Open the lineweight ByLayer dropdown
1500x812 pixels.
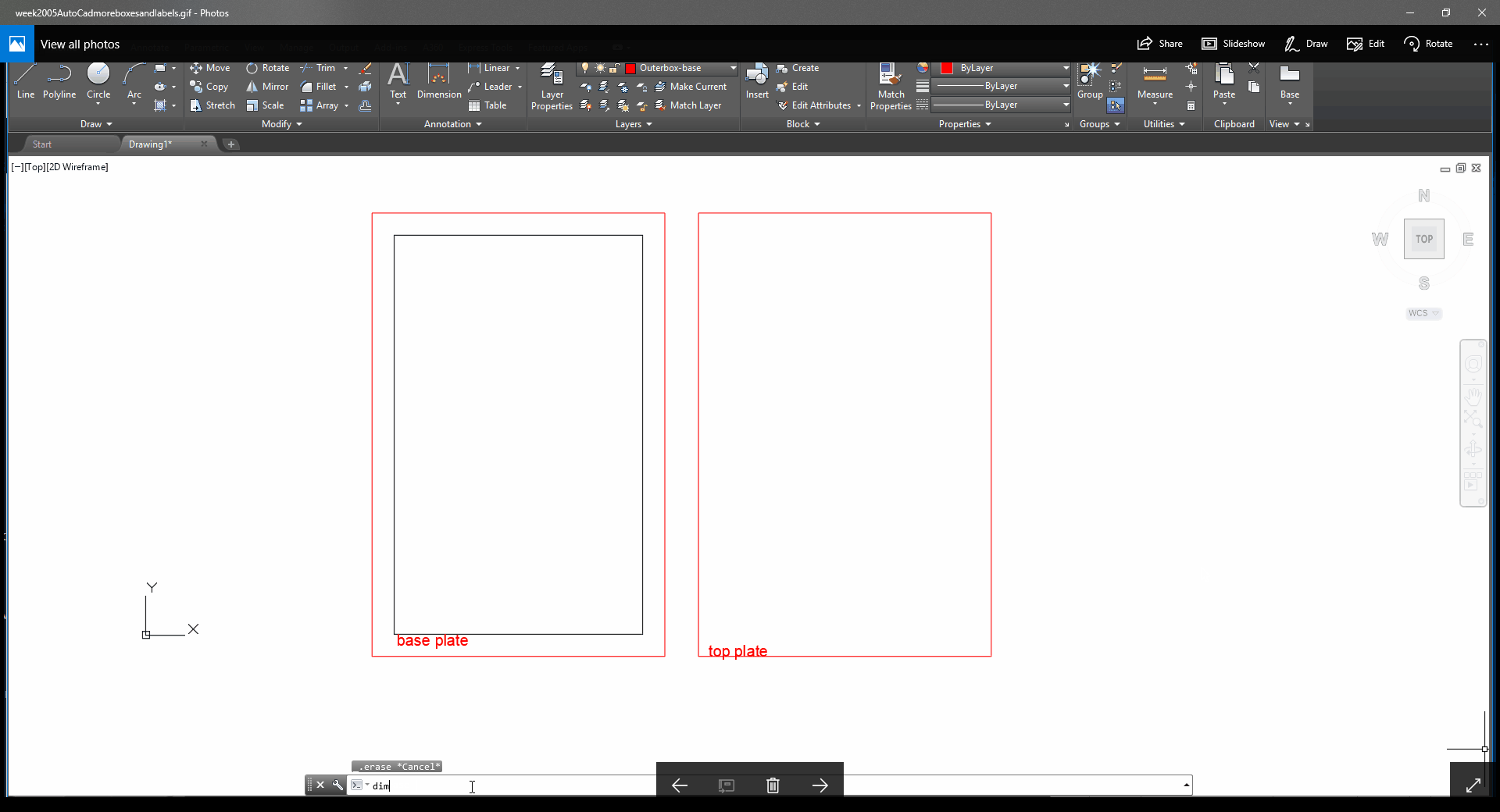(x=1066, y=86)
